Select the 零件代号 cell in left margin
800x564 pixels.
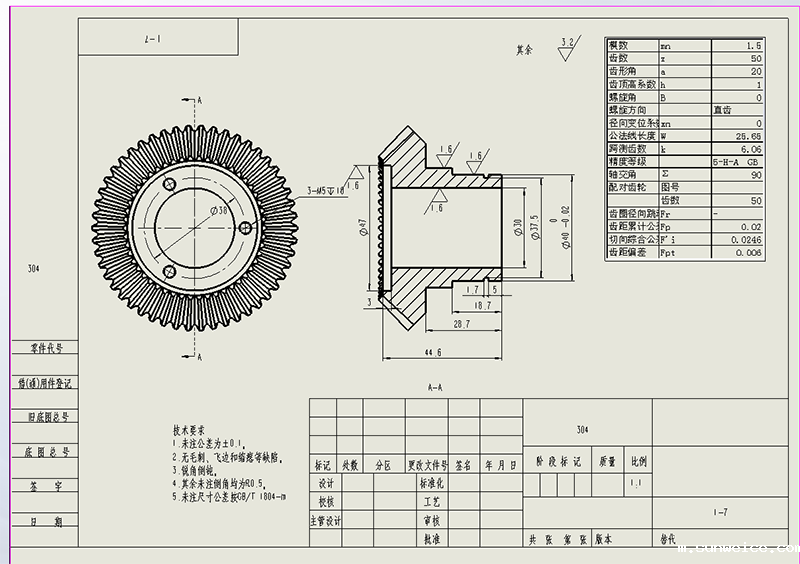[46, 349]
